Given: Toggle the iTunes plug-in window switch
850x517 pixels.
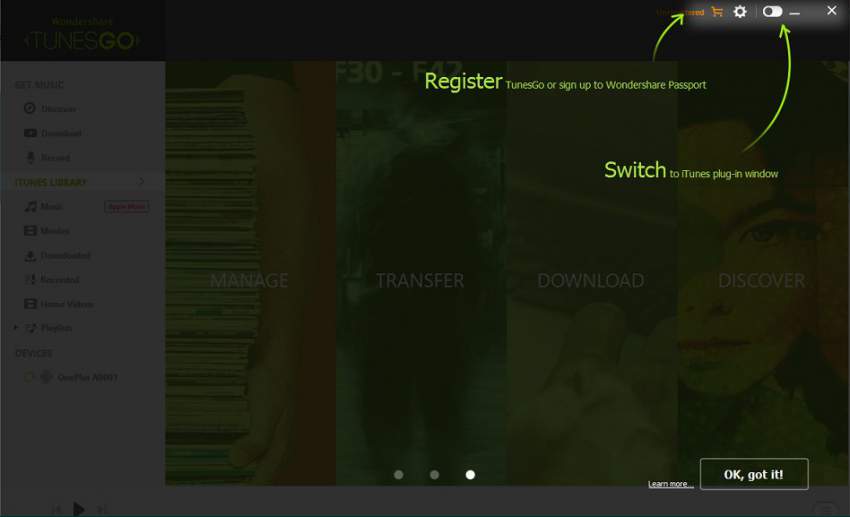Looking at the screenshot, I should tap(772, 11).
